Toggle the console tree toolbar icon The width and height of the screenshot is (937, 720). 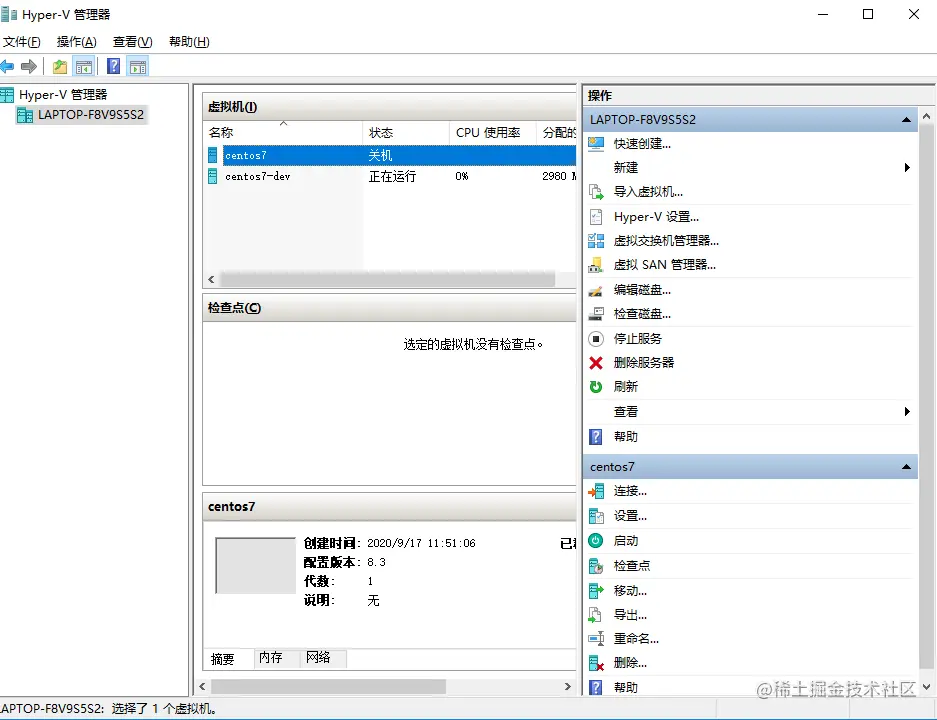(x=84, y=66)
